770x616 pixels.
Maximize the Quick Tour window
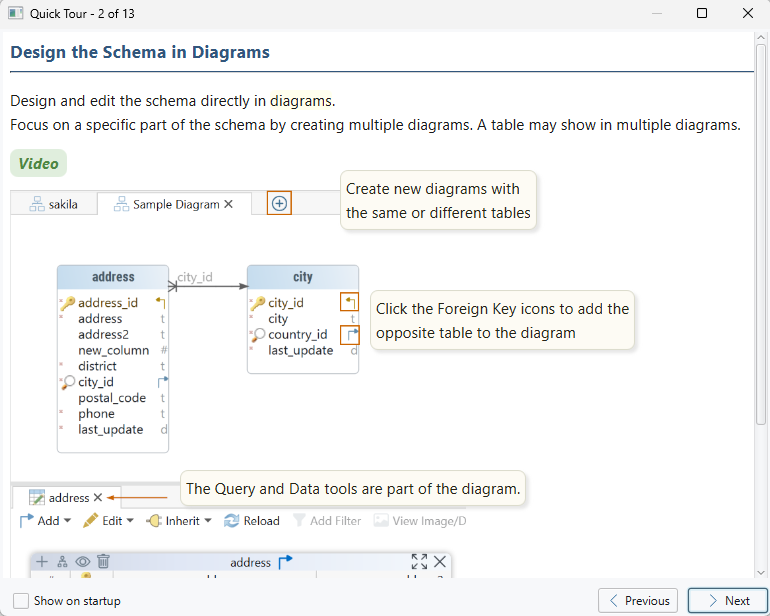[x=702, y=13]
